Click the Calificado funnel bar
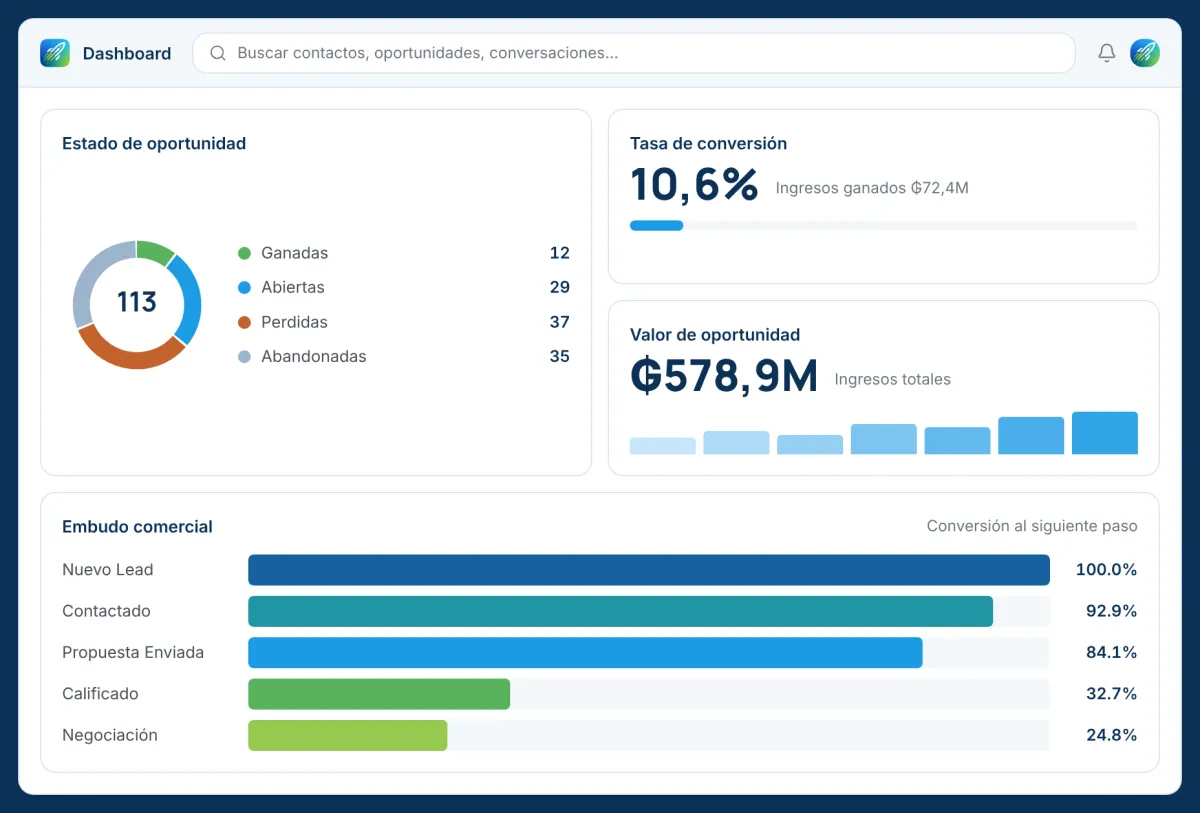This screenshot has width=1200, height=813. [379, 694]
